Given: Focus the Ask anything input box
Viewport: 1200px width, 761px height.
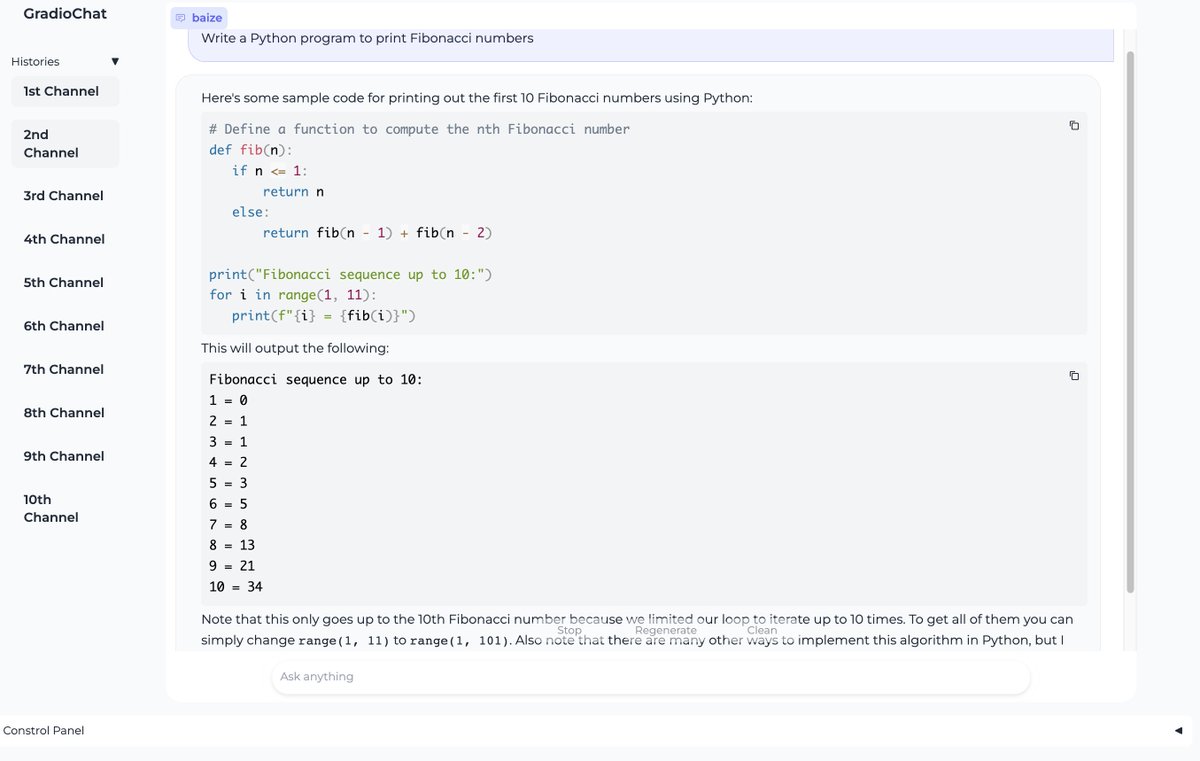Looking at the screenshot, I should [x=651, y=677].
